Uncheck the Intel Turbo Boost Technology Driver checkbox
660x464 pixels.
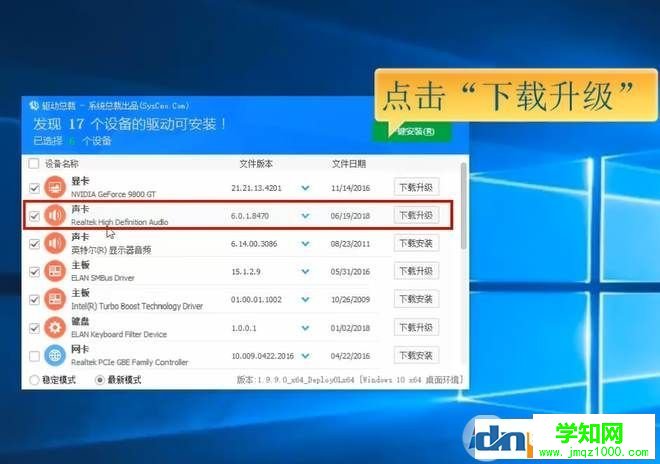(34, 300)
